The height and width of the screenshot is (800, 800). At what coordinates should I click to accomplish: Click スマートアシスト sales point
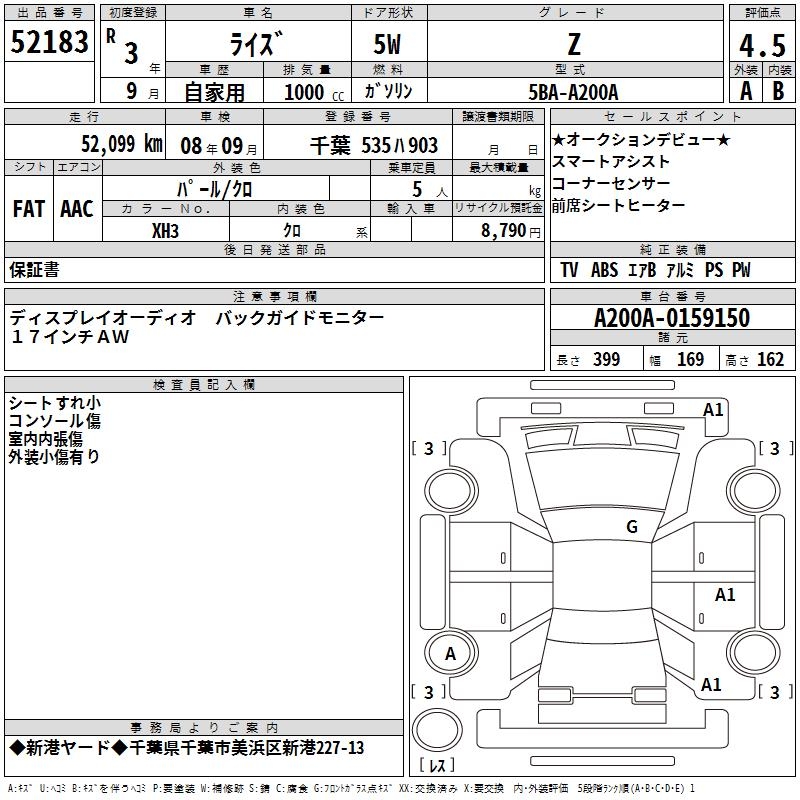[x=611, y=161]
